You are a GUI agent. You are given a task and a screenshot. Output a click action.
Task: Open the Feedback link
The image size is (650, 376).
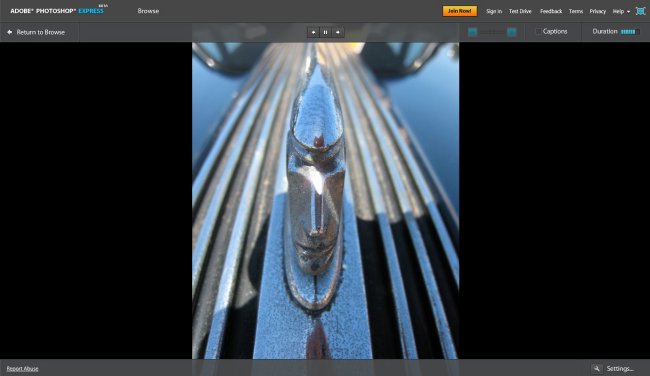click(551, 11)
